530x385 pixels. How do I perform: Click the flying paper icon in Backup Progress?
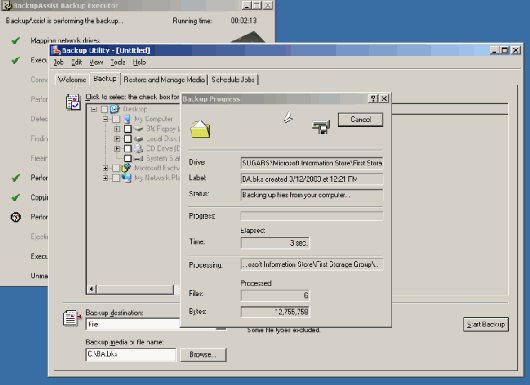(288, 117)
